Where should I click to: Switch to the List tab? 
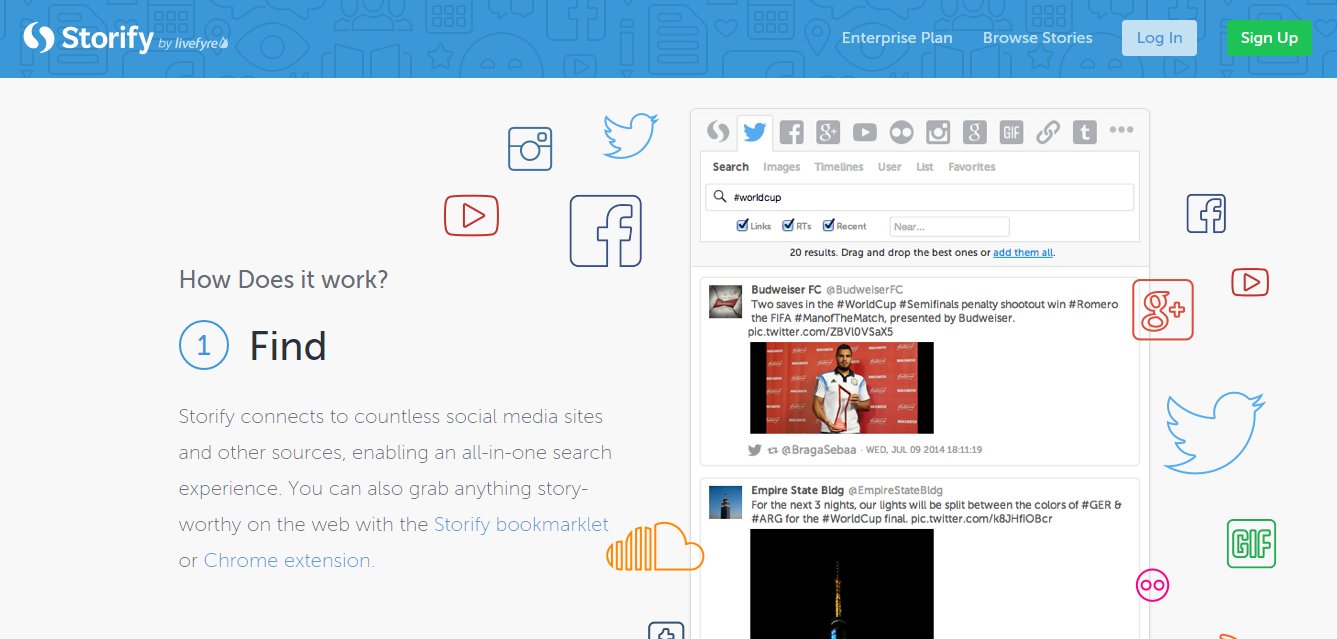point(925,167)
